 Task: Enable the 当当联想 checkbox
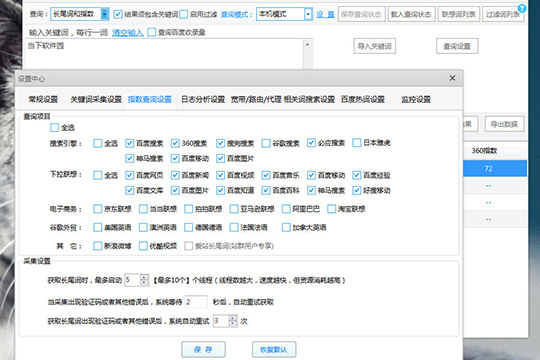click(x=143, y=209)
